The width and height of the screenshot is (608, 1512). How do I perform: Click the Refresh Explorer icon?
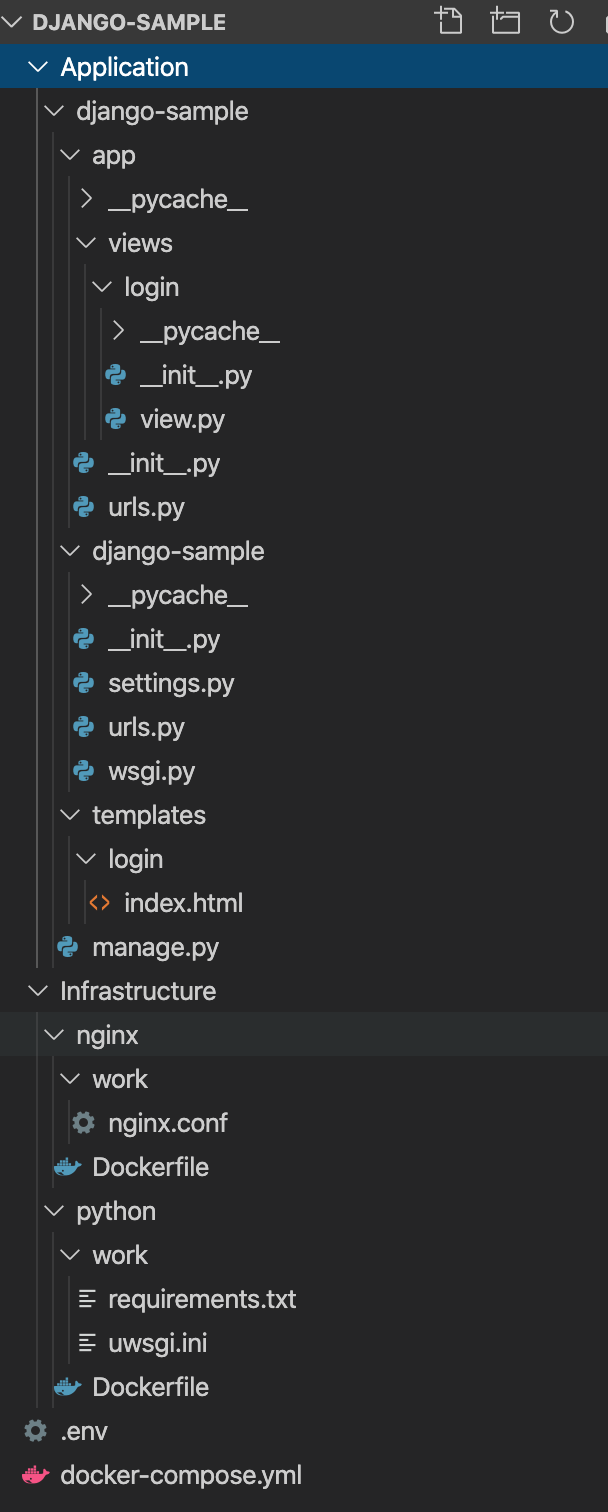point(562,21)
